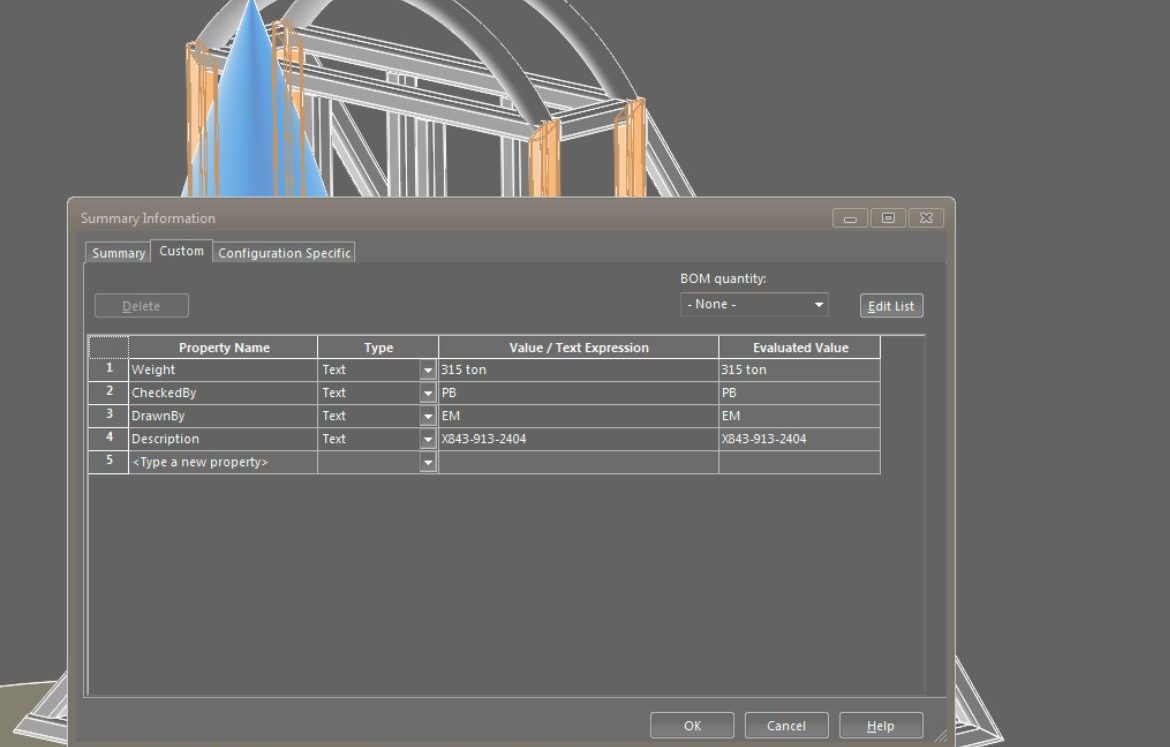
Task: Edit the CheckedBy value 'PB'
Action: tap(577, 393)
